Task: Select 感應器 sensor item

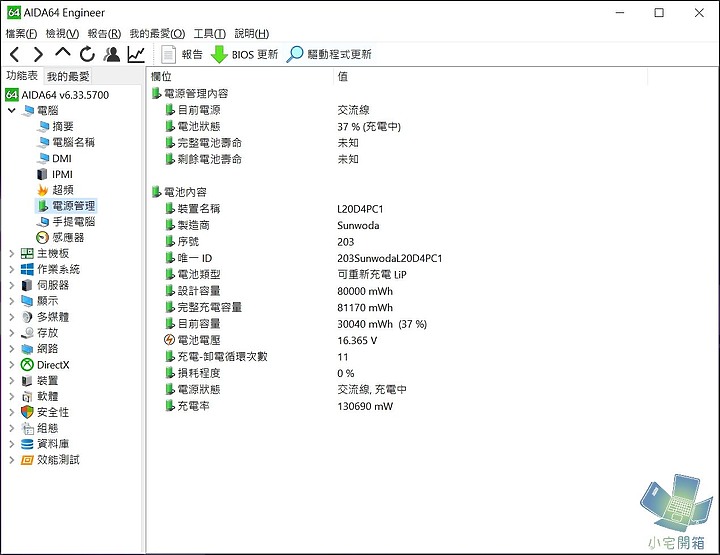Action: [68, 237]
